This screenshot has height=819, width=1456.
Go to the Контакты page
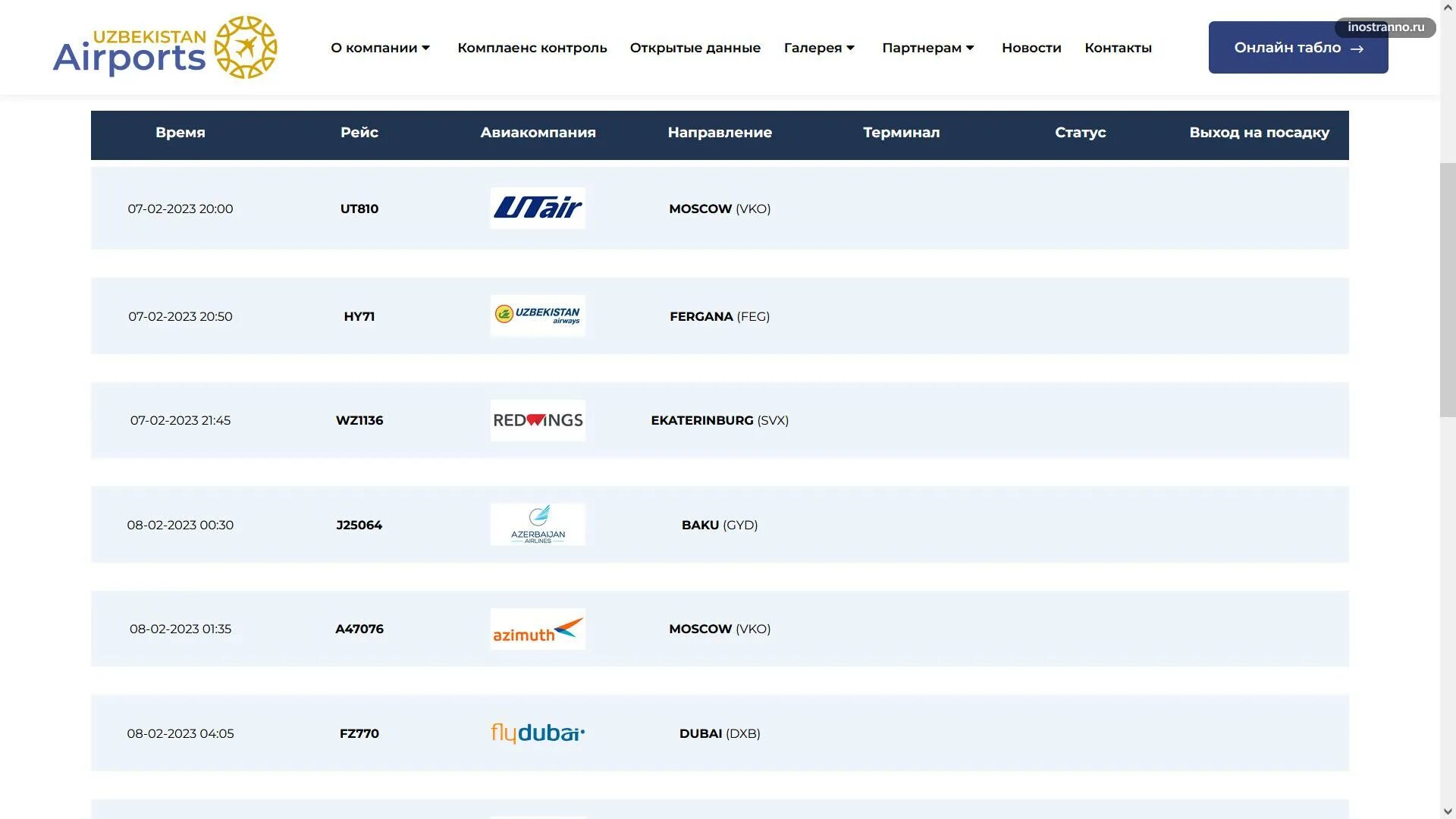coord(1118,48)
